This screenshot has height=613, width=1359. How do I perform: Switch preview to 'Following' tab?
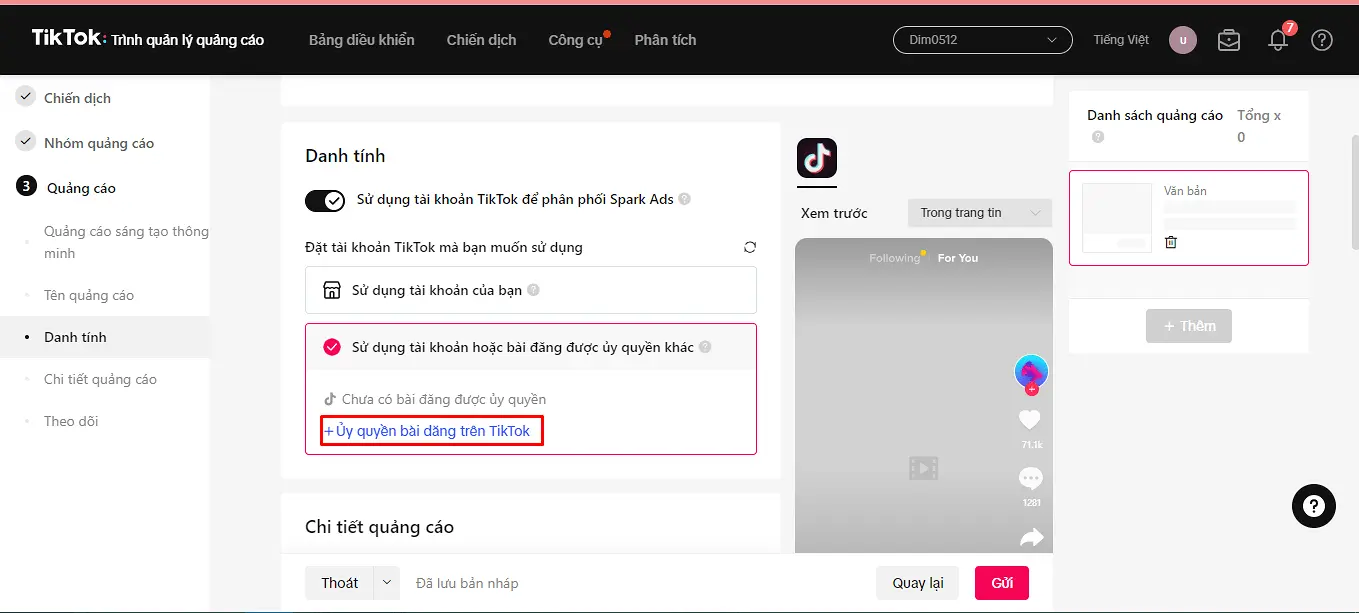pos(895,258)
